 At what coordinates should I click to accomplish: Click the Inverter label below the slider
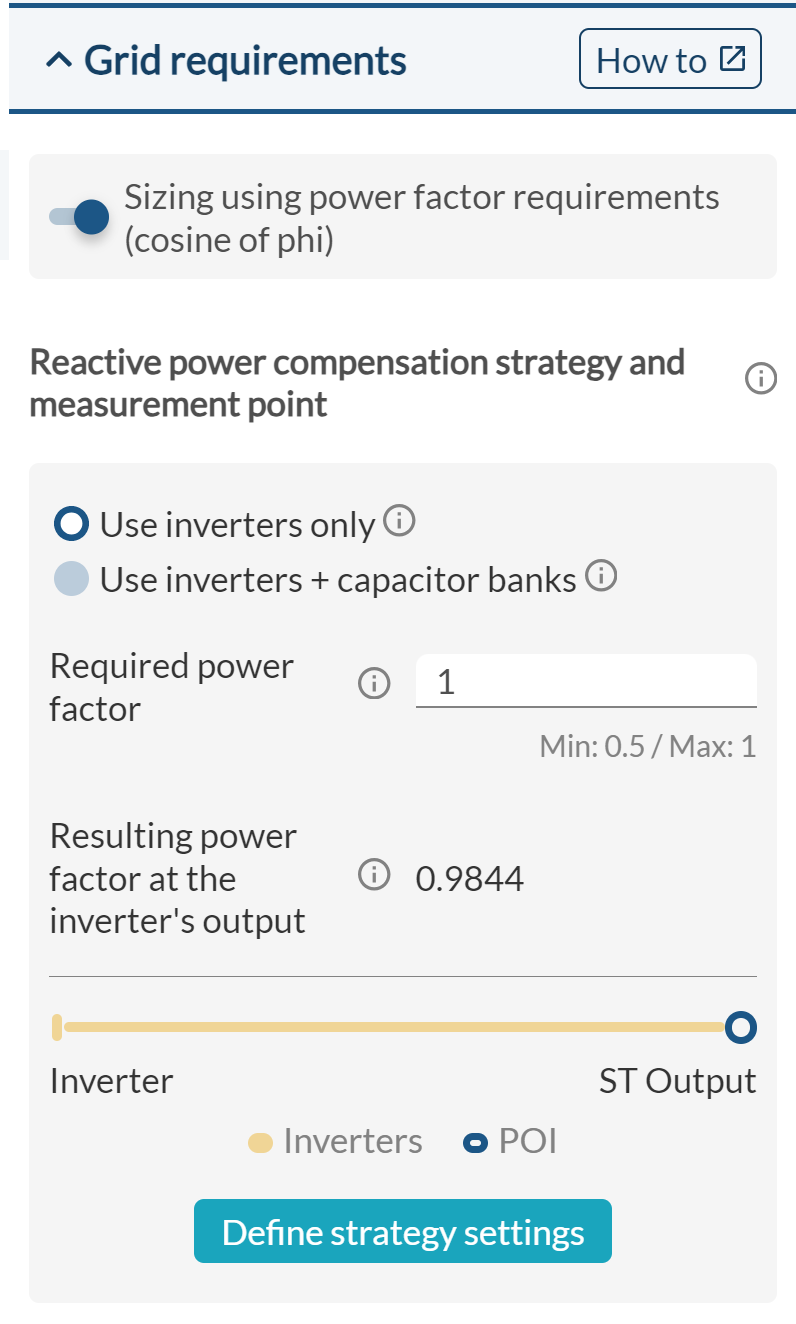pos(111,1080)
